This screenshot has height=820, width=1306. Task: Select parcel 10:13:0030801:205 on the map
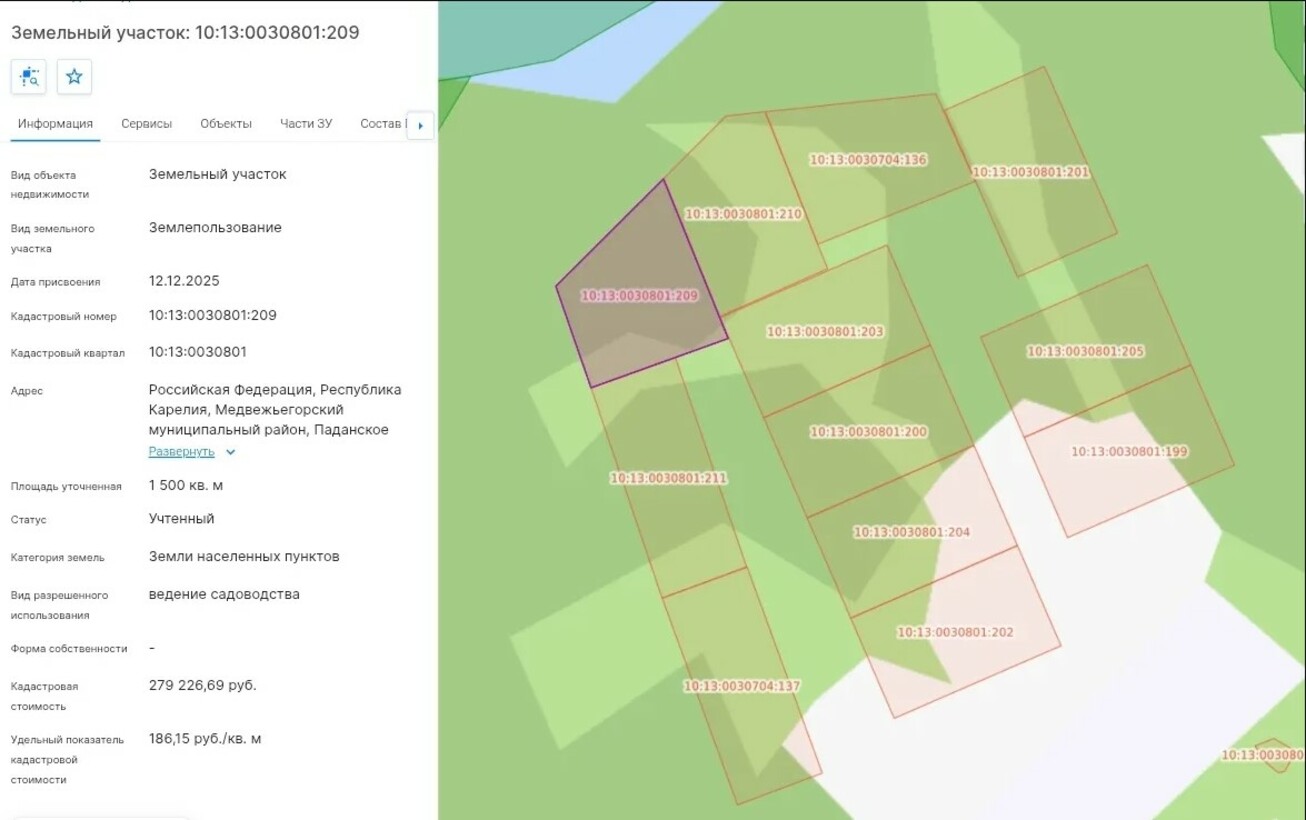[1085, 351]
